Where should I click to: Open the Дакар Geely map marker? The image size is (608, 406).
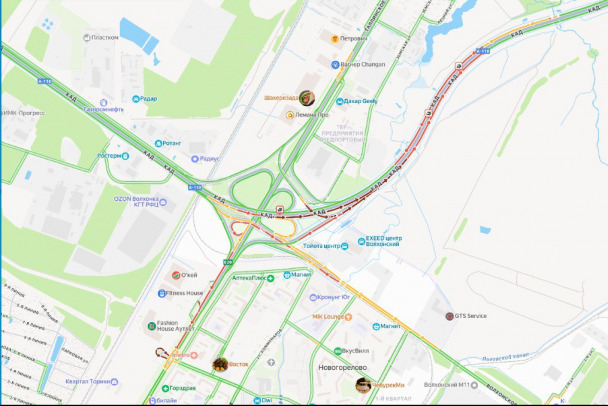[x=339, y=102]
